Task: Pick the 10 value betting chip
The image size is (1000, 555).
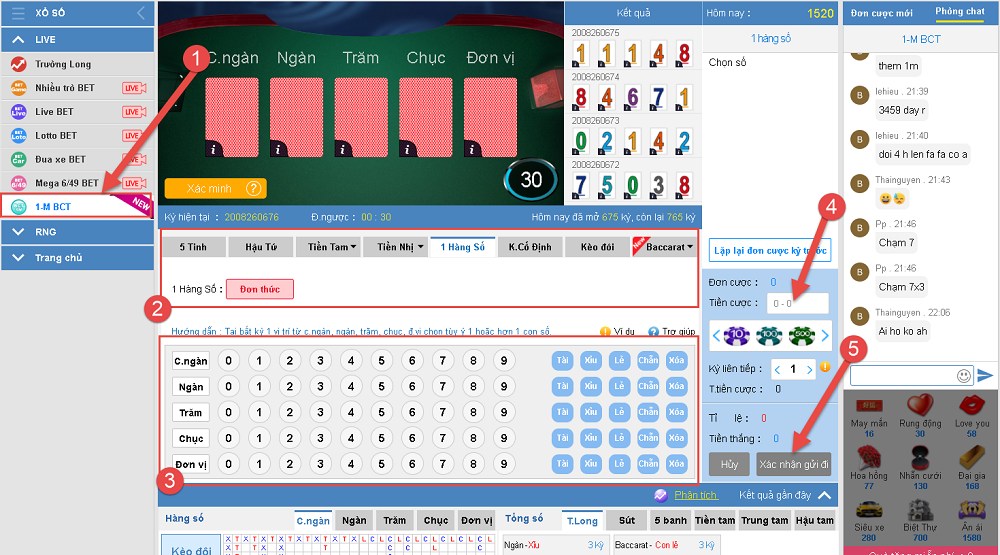Action: pos(738,336)
